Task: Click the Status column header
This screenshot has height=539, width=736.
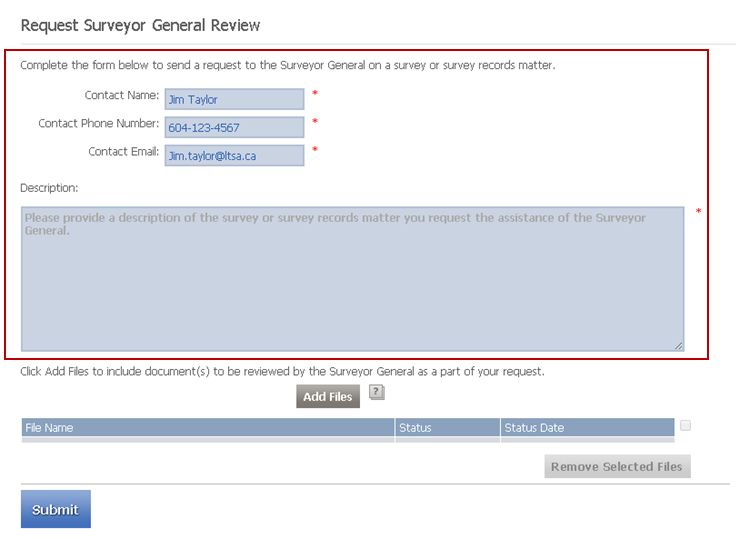Action: pyautogui.click(x=448, y=428)
